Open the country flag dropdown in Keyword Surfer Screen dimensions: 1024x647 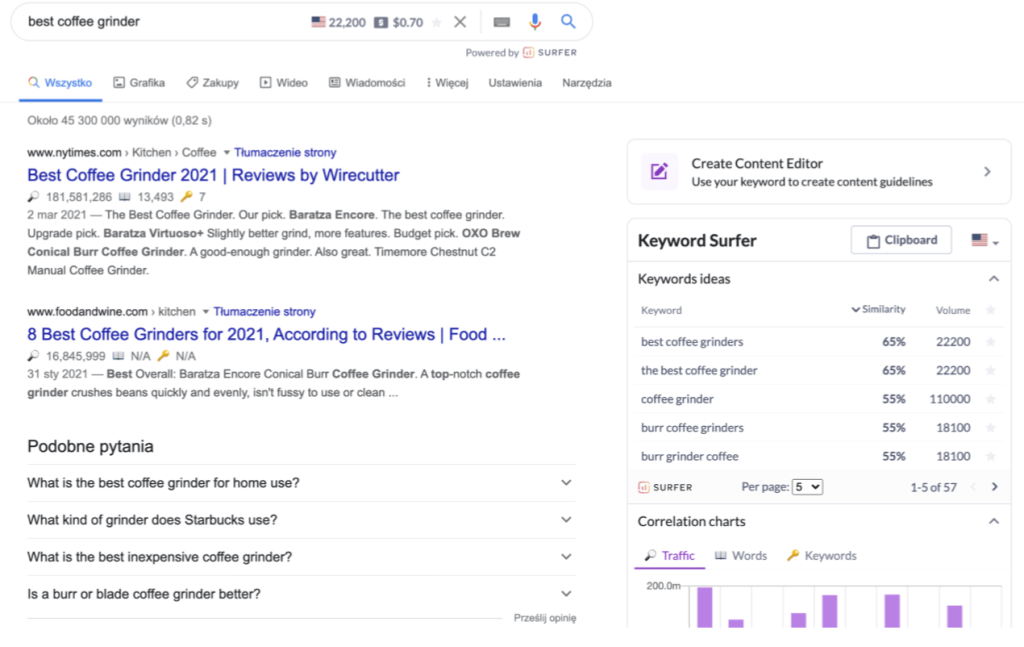985,240
